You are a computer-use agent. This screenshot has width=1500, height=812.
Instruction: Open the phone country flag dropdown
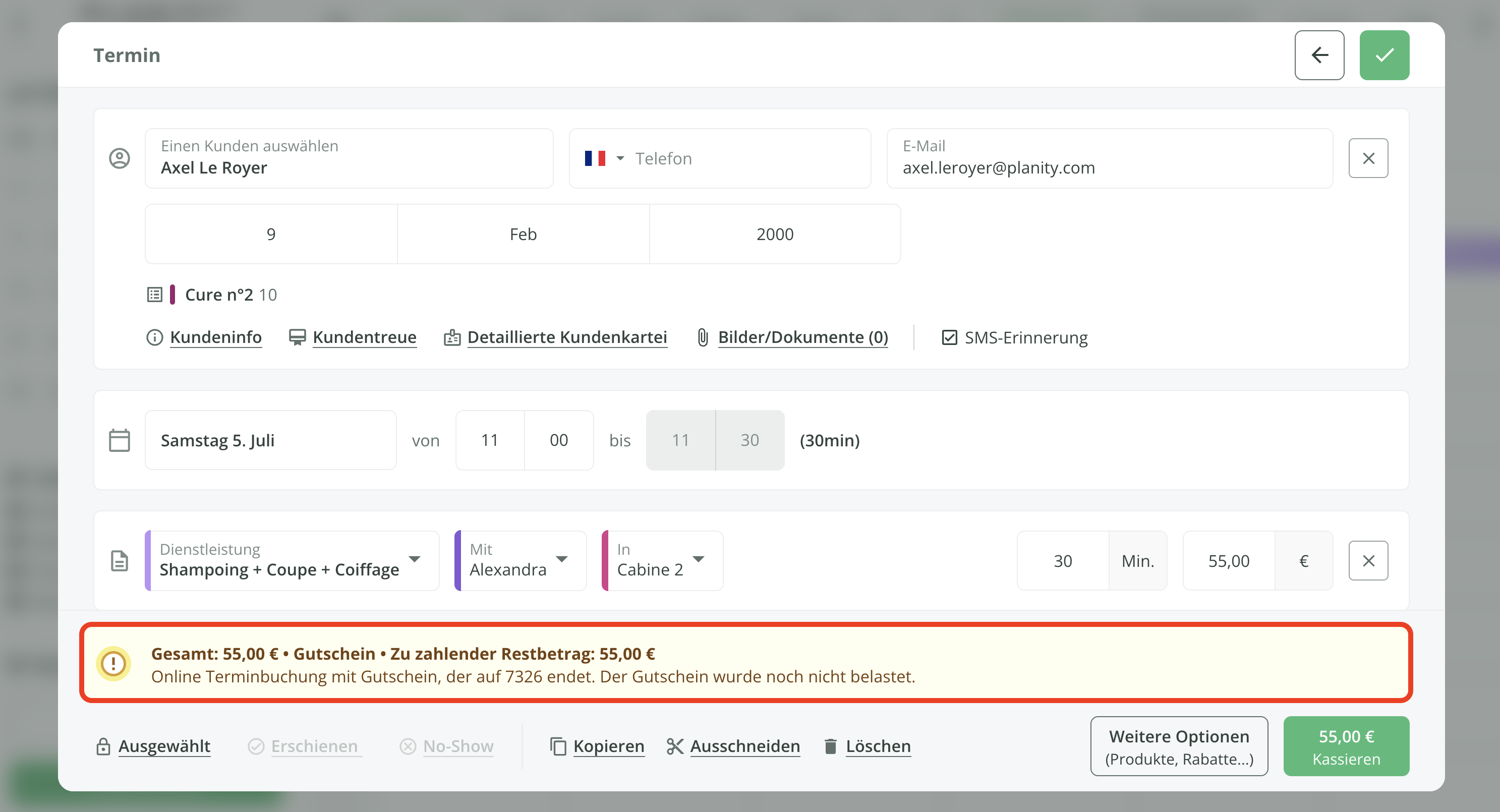[x=603, y=158]
